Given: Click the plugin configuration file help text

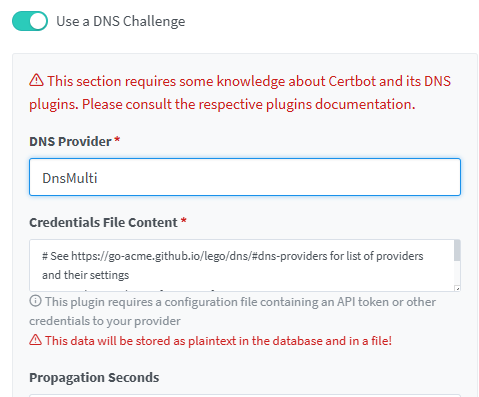Looking at the screenshot, I should (233, 311).
